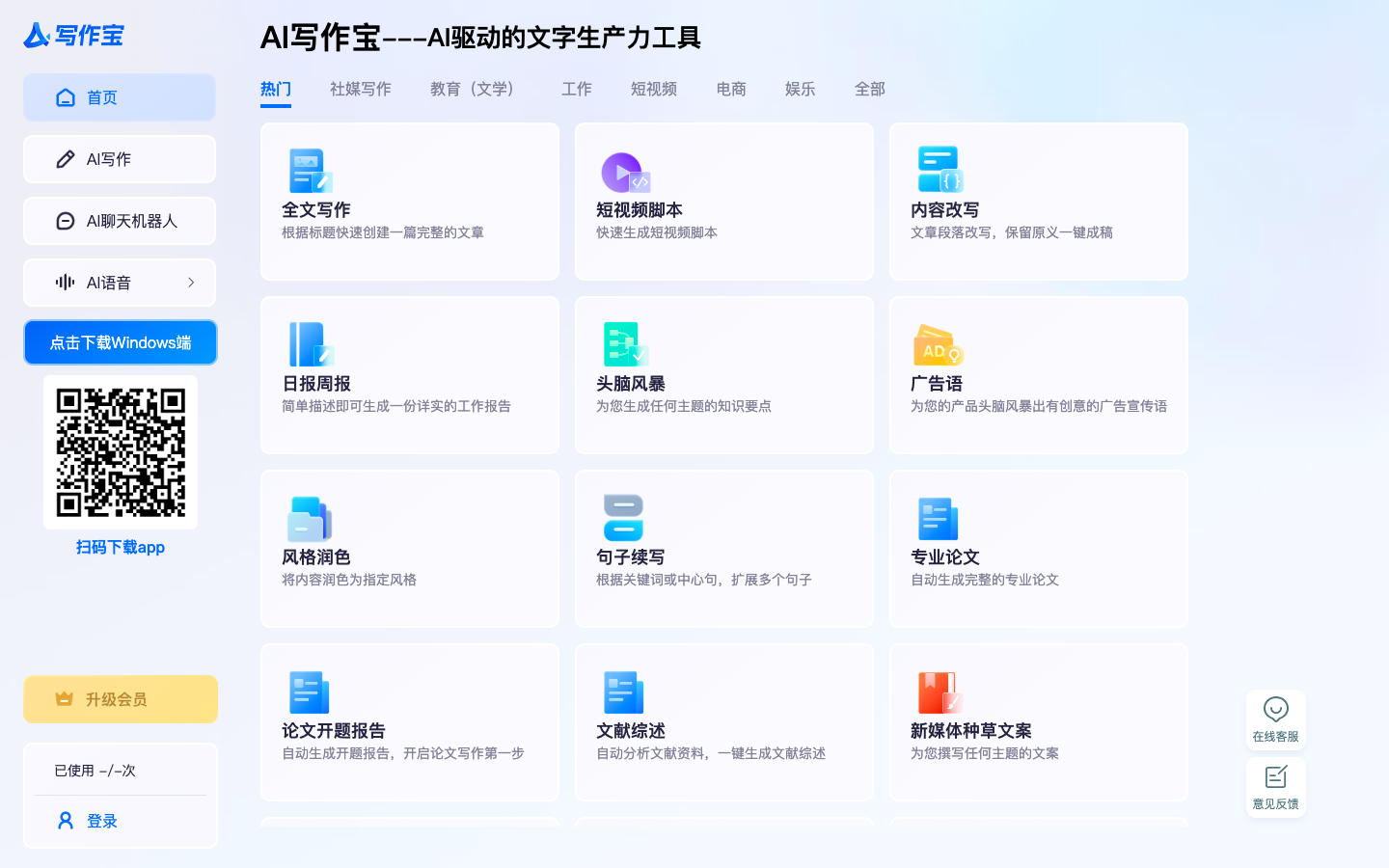Open AI写作 in the sidebar
The height and width of the screenshot is (868, 1389).
point(120,159)
